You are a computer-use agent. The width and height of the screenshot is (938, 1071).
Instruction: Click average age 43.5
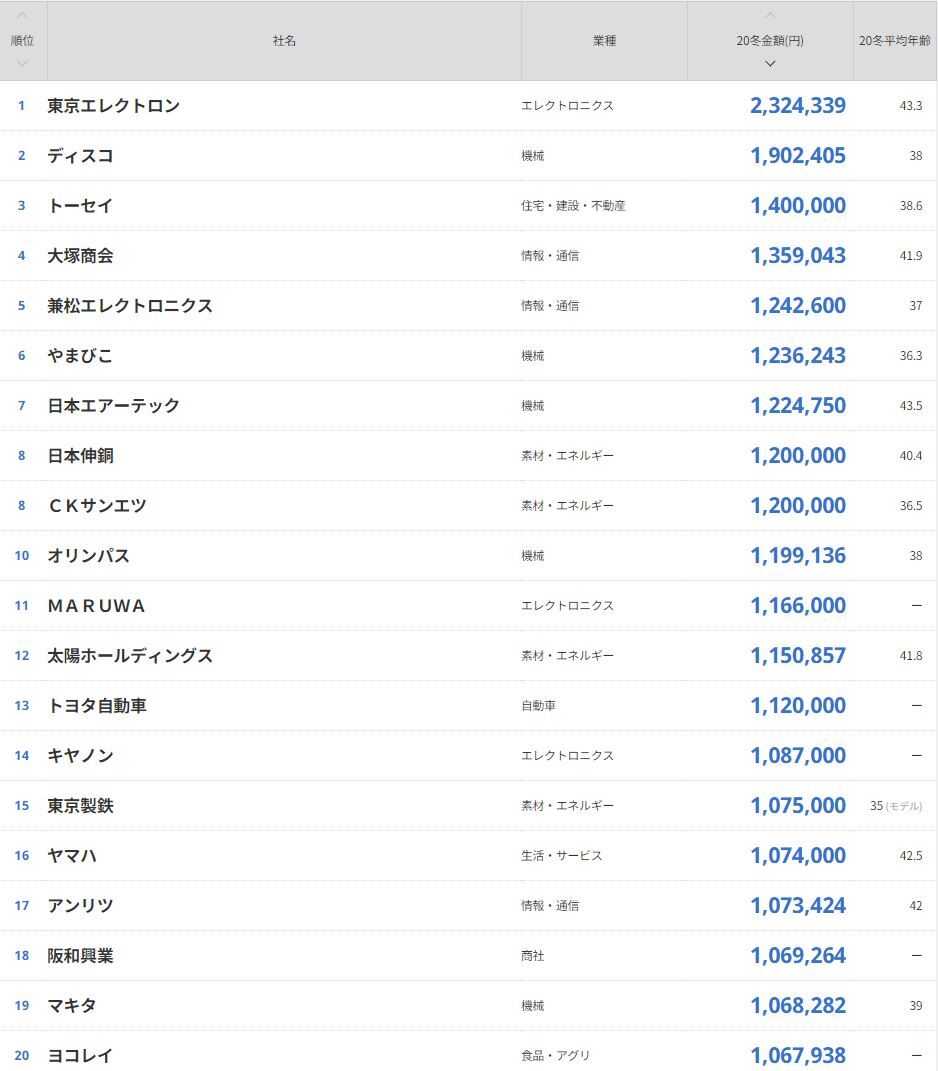911,406
